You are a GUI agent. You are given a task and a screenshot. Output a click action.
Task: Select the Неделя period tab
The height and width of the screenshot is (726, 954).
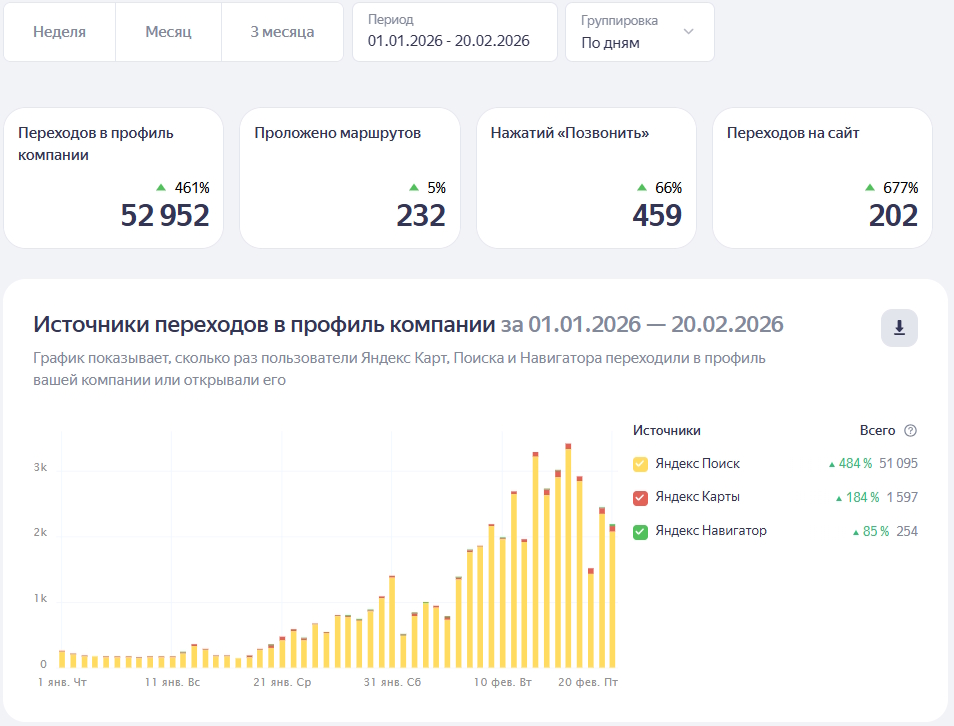tap(60, 32)
